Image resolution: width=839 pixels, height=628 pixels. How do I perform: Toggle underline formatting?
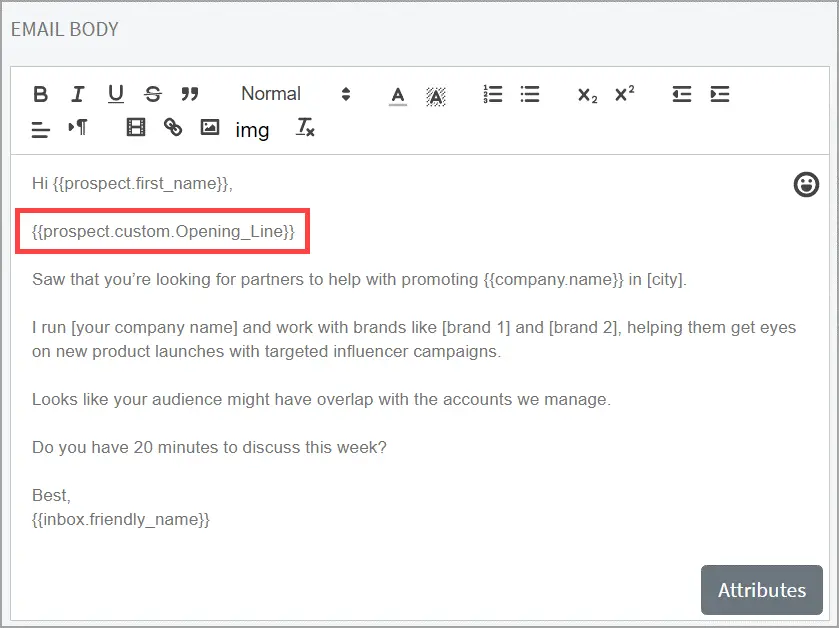click(116, 94)
